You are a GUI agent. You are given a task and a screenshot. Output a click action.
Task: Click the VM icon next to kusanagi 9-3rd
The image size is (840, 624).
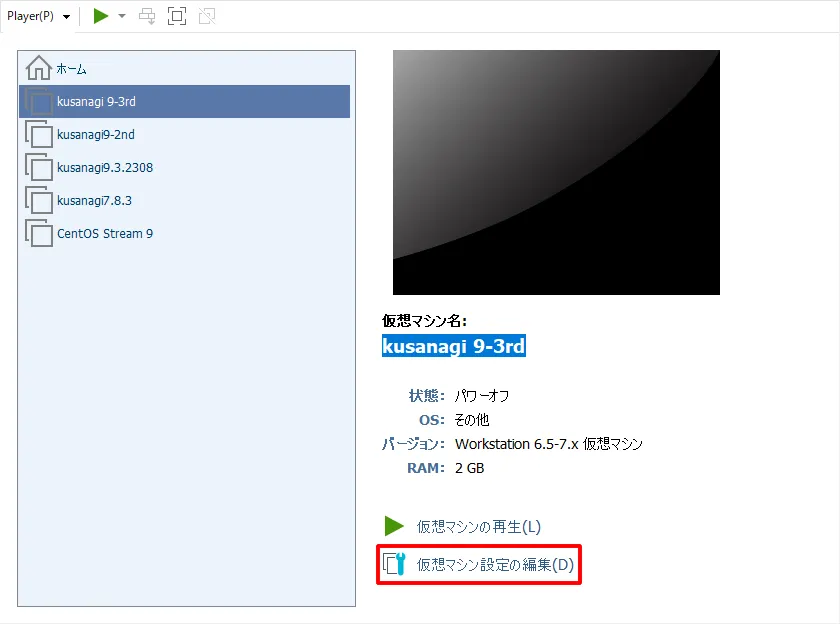click(39, 101)
